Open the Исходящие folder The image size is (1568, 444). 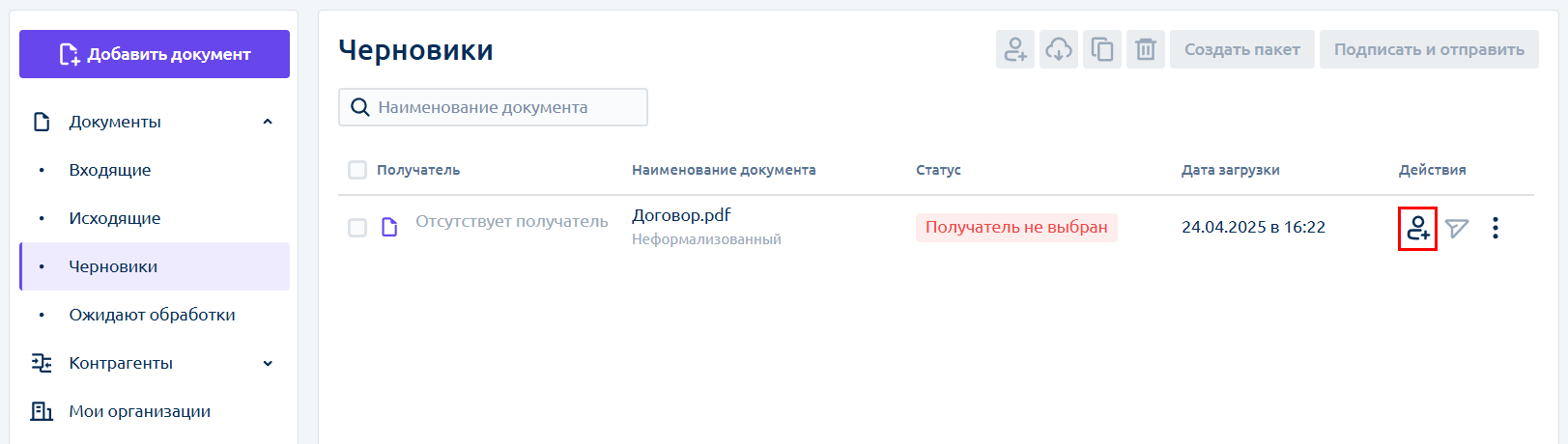tap(115, 218)
